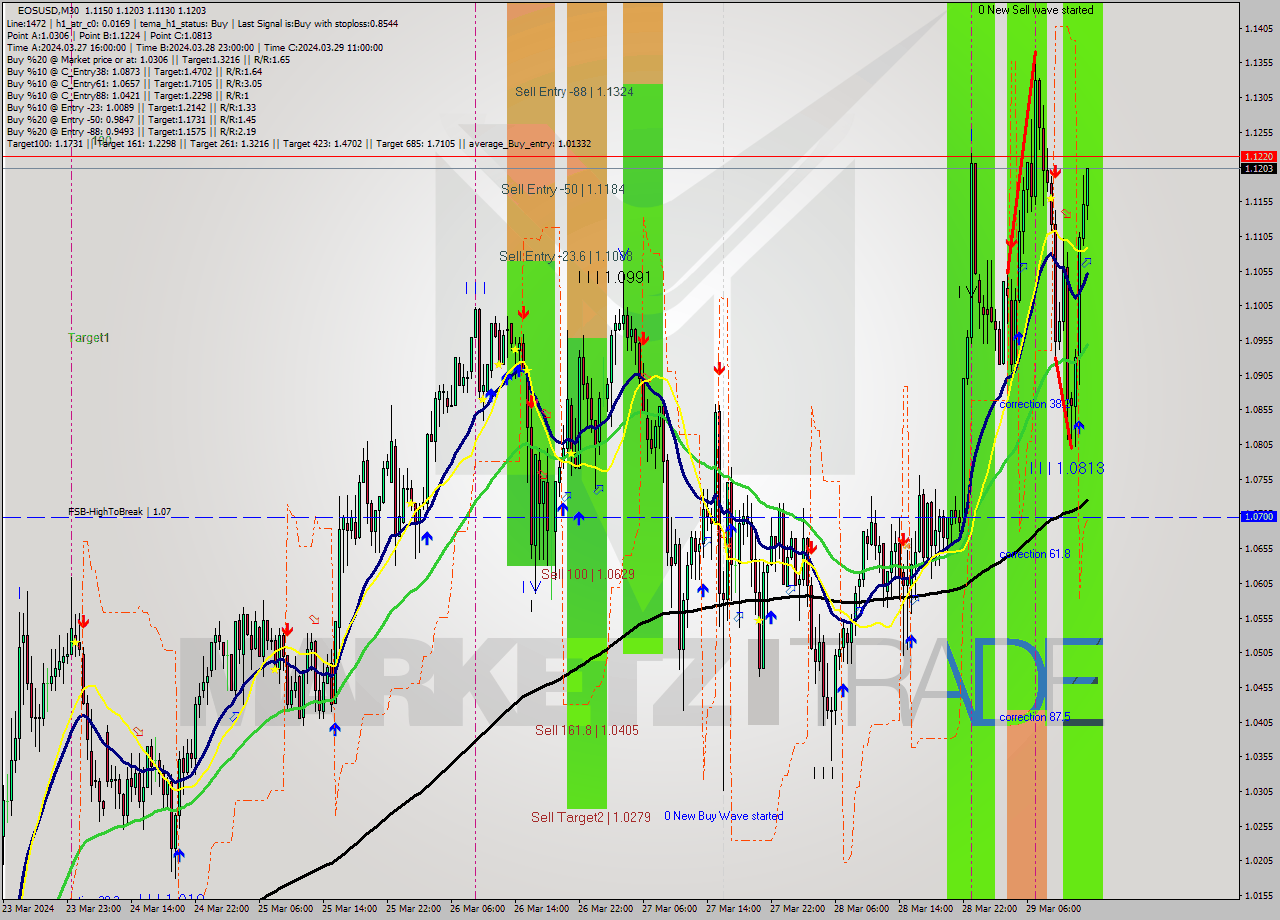Click the '24 Mar 14:00' time axis label
The height and width of the screenshot is (920, 1280).
coord(159,909)
